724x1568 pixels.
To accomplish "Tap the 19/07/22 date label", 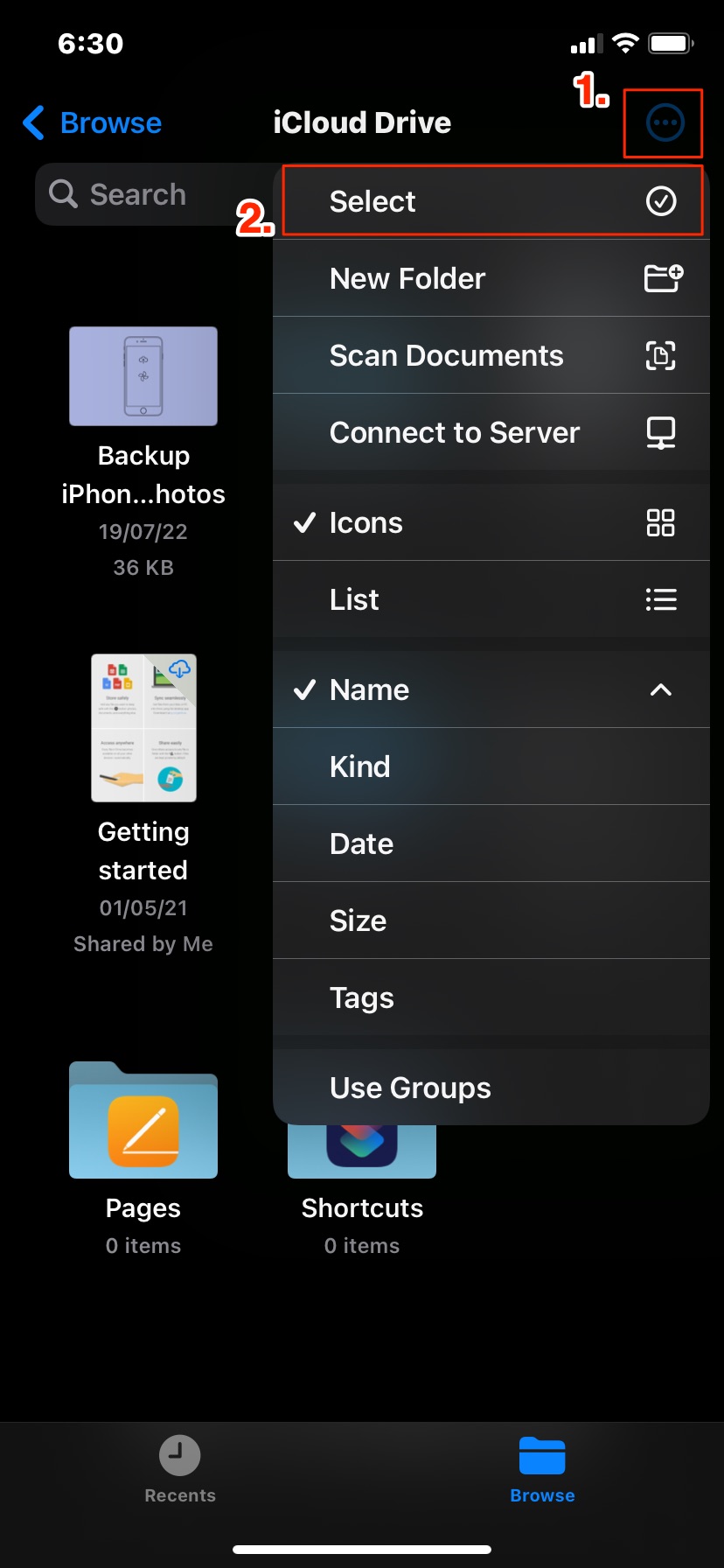I will point(143,532).
